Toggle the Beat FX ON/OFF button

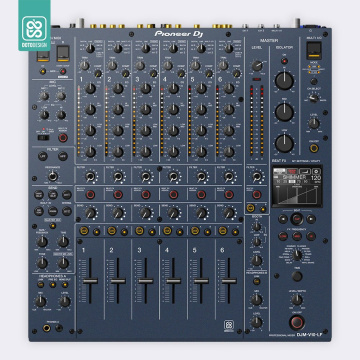tap(297, 322)
